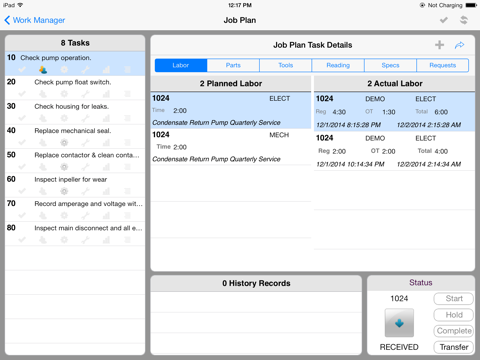Click the 8 Tasks header
480x360 pixels.
tap(75, 43)
